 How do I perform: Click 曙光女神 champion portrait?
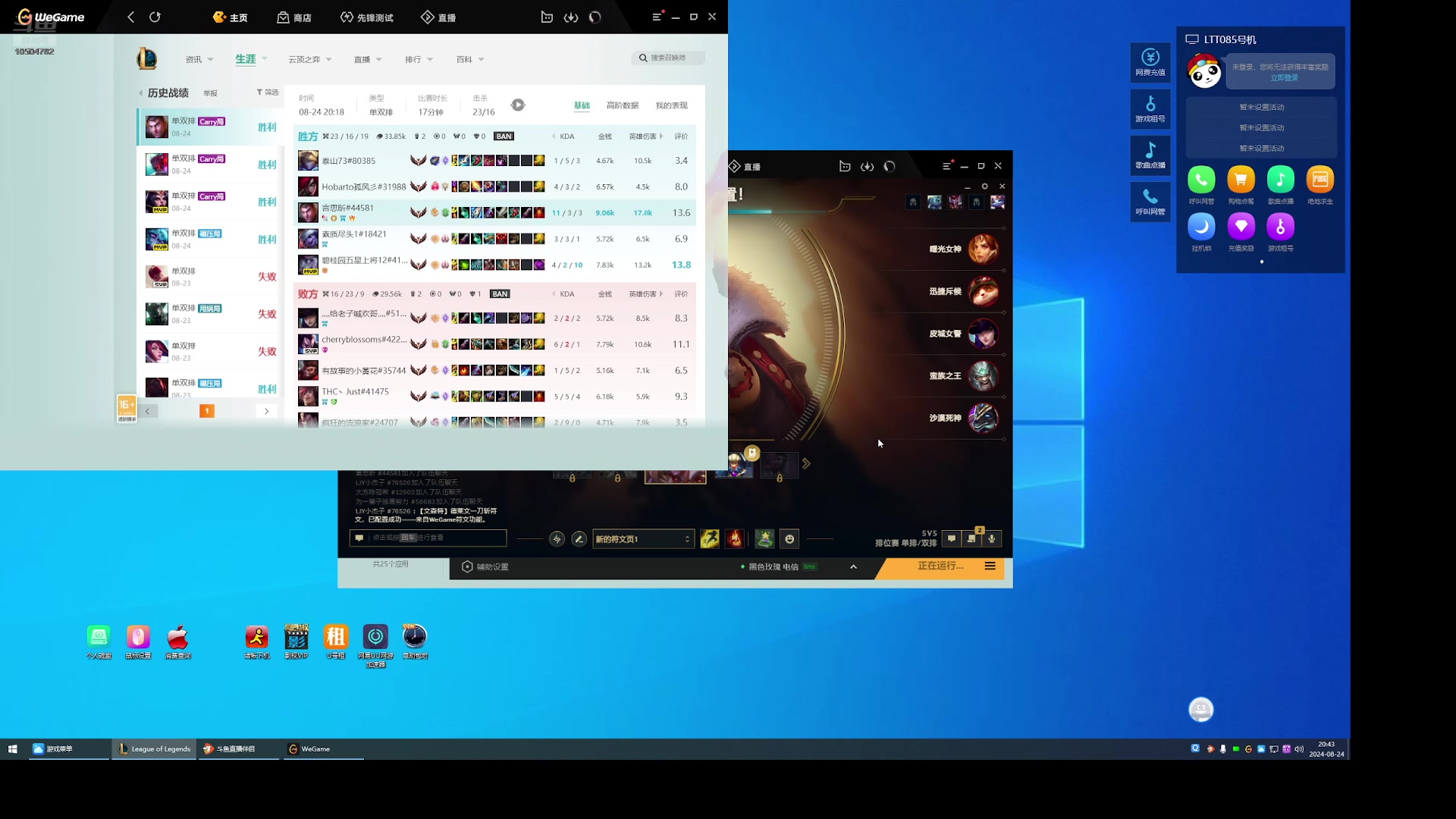pos(983,249)
